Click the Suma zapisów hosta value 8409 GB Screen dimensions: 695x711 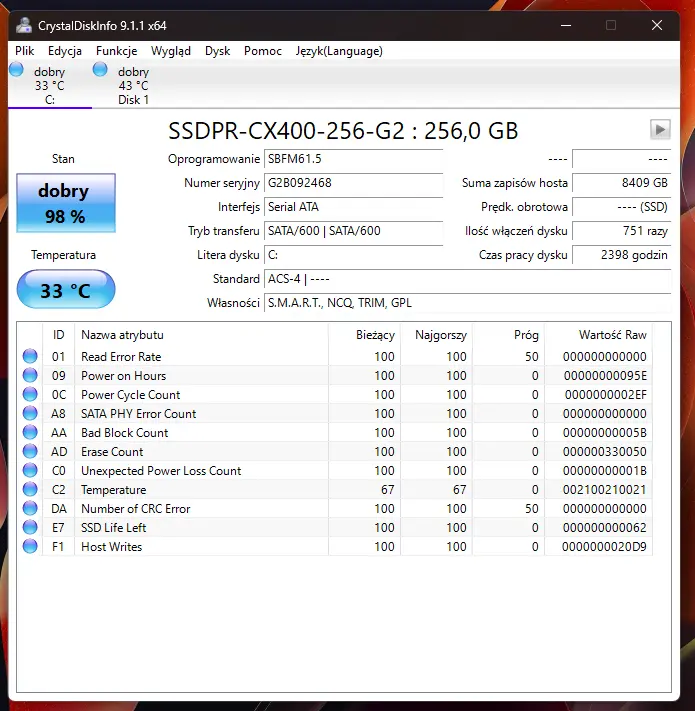[x=622, y=183]
